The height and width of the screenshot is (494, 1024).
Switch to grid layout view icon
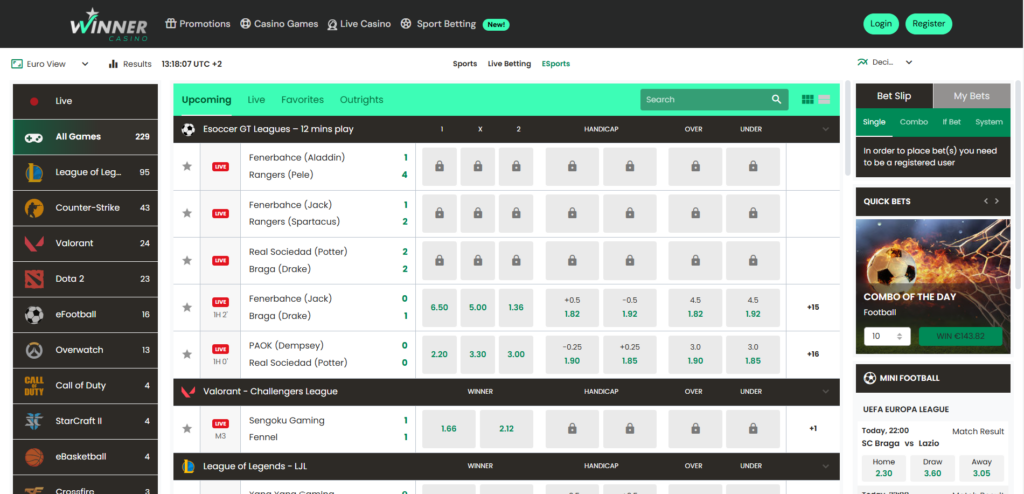(x=807, y=100)
